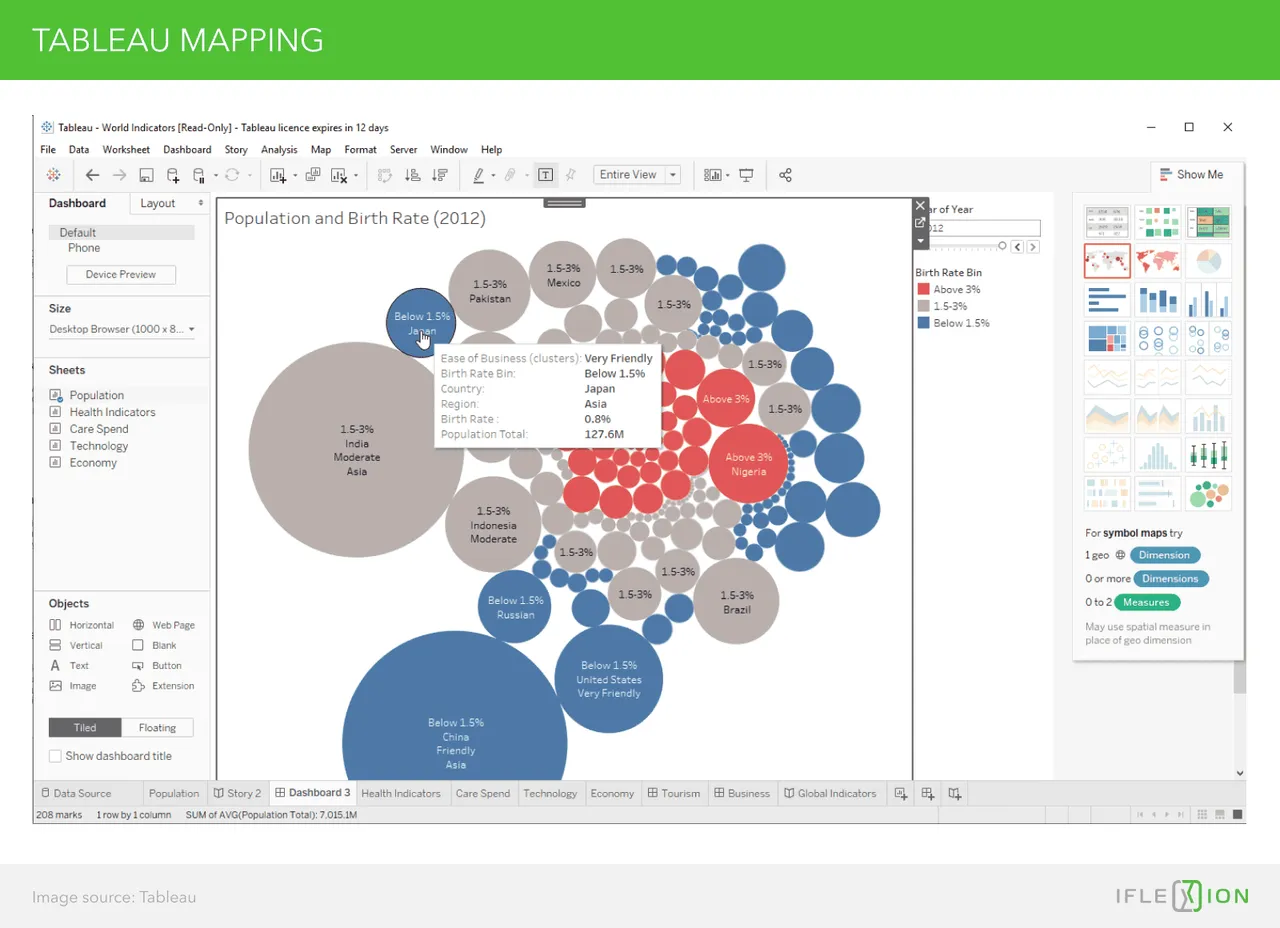Select the Care Spend sheet in list
The image size is (1280, 928).
[x=99, y=429]
